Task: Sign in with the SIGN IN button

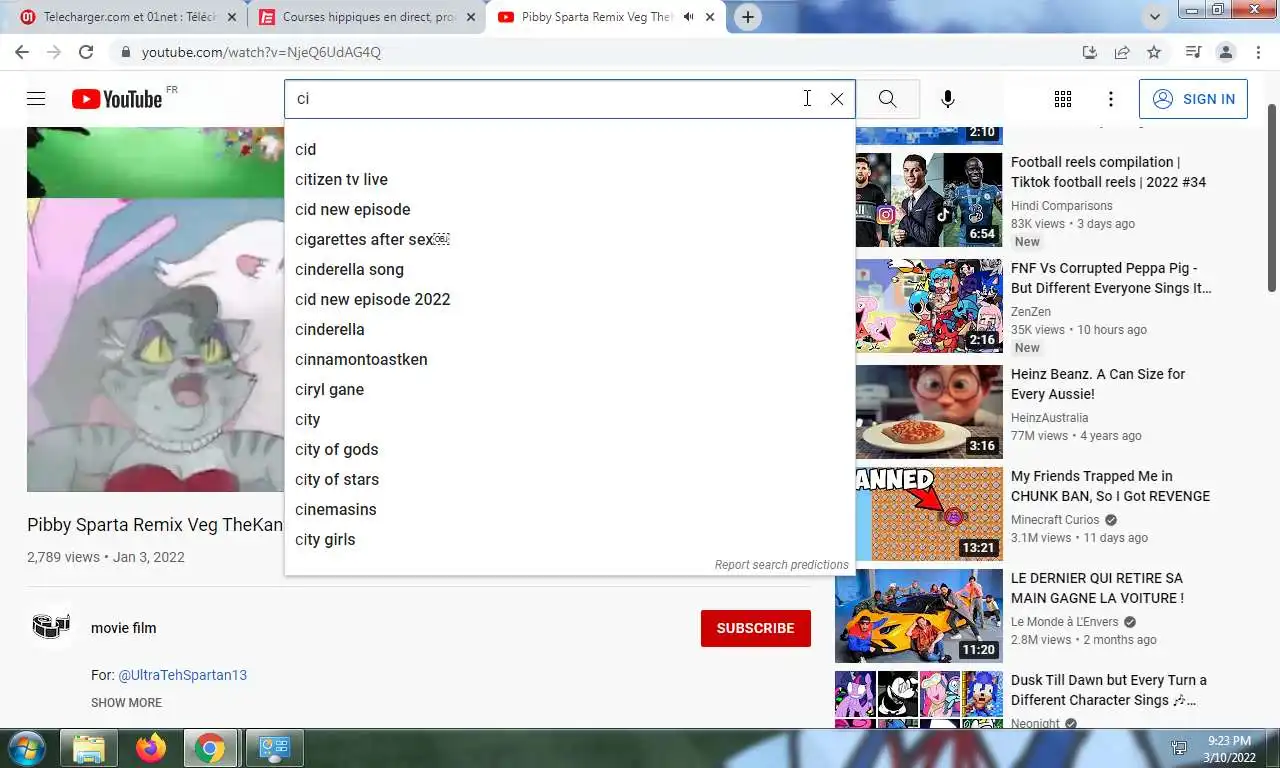Action: pos(1193,99)
